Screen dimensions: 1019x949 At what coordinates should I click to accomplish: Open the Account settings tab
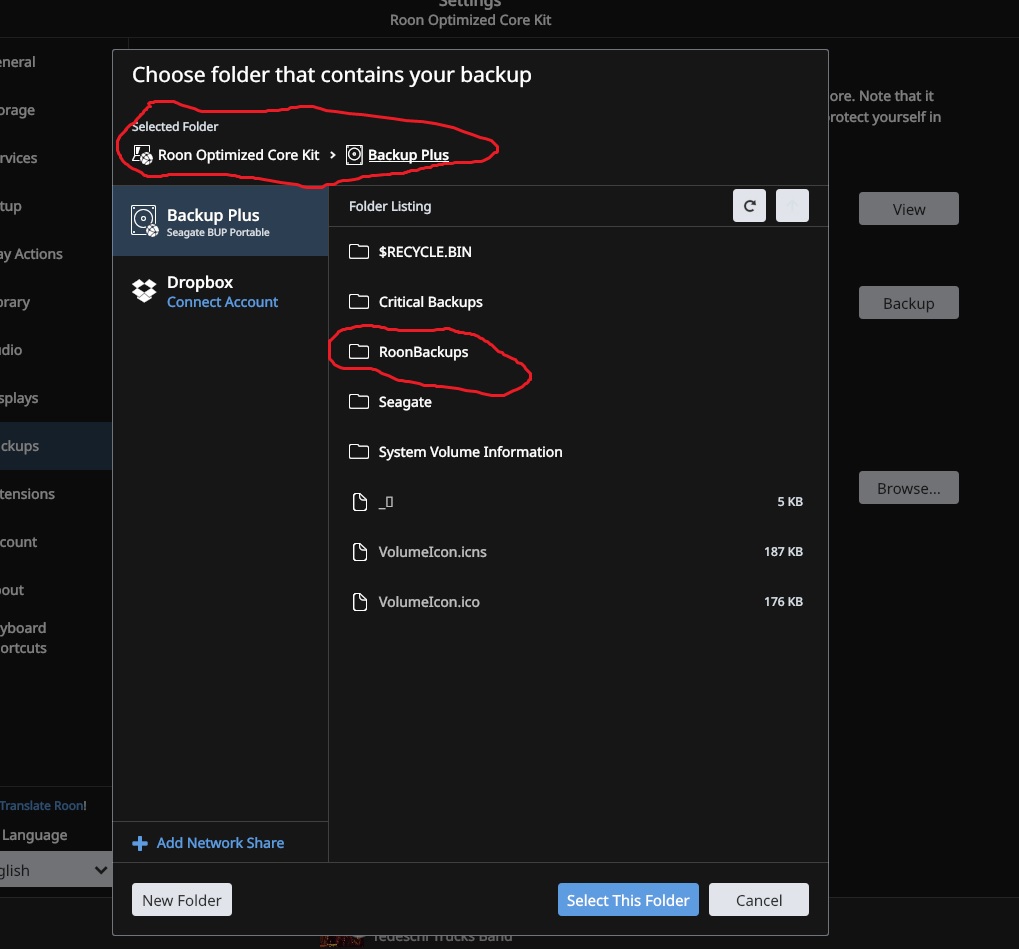click(x=19, y=542)
